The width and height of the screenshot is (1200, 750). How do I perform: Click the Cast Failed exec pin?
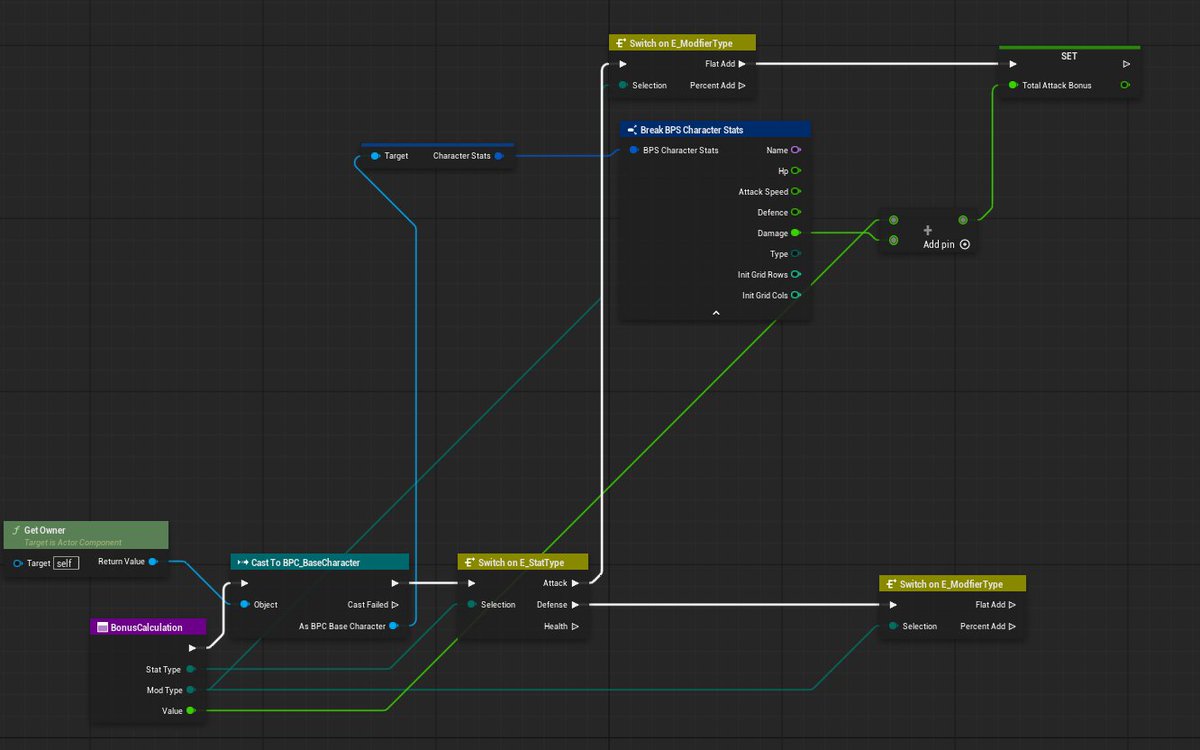coord(395,604)
